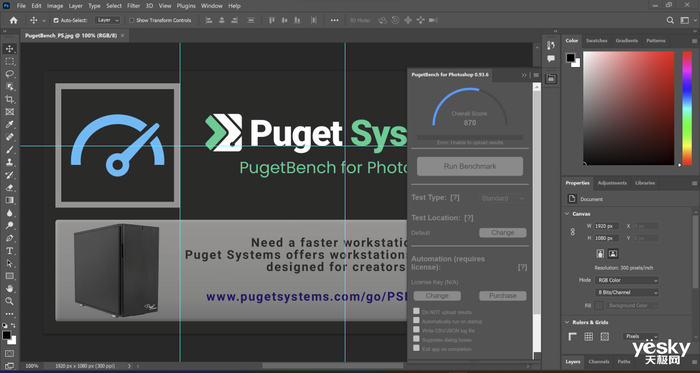Go to Photoshop Home screen
Image resolution: width=700 pixels, height=373 pixels.
[13, 20]
